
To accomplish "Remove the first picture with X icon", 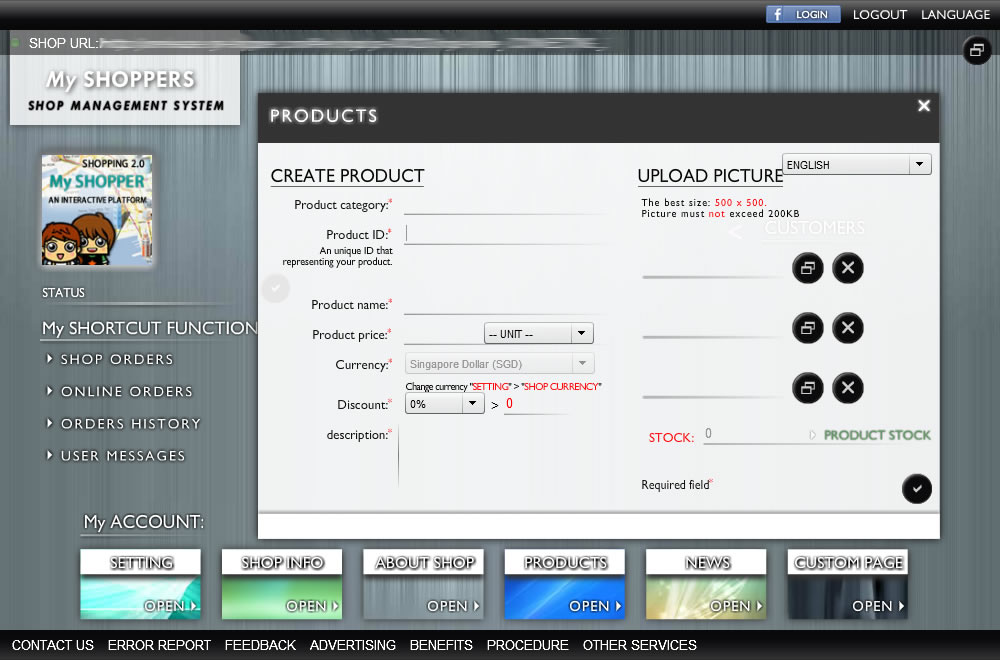I will (x=847, y=268).
